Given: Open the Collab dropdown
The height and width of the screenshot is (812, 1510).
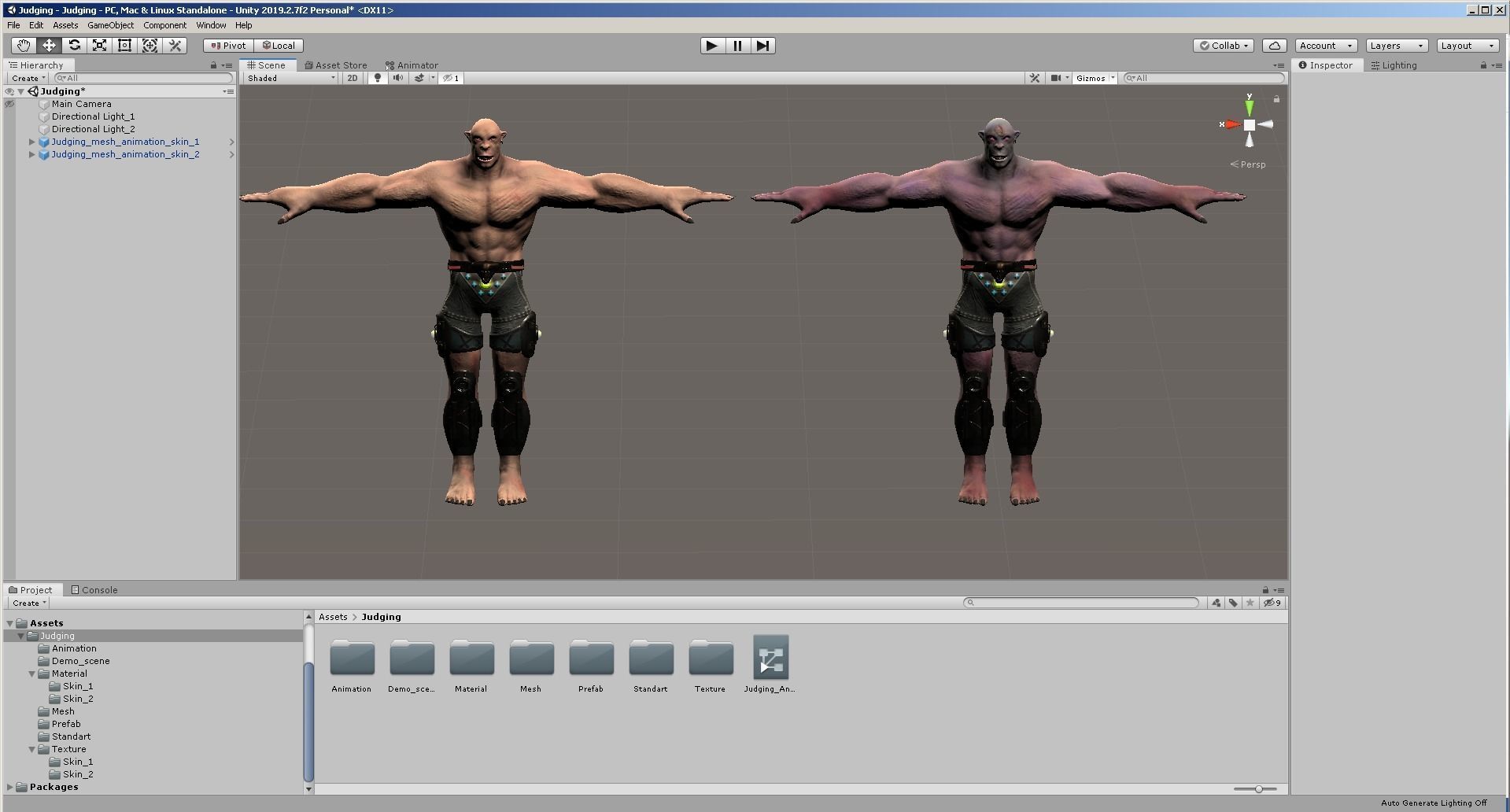Looking at the screenshot, I should 1224,46.
